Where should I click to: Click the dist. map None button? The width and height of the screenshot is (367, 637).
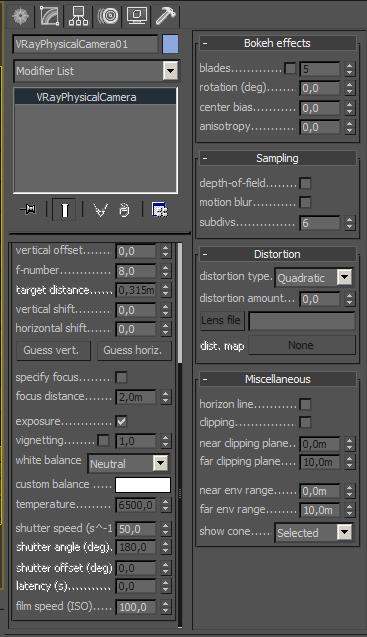[x=302, y=345]
